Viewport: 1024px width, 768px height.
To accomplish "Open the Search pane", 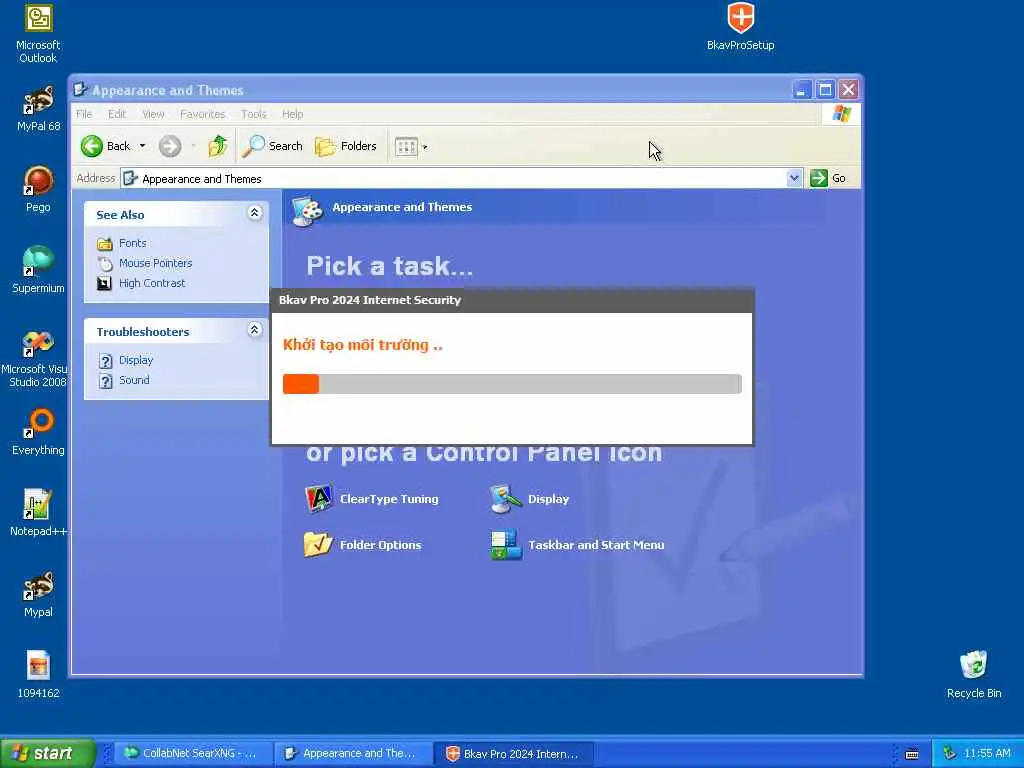I will (x=272, y=146).
